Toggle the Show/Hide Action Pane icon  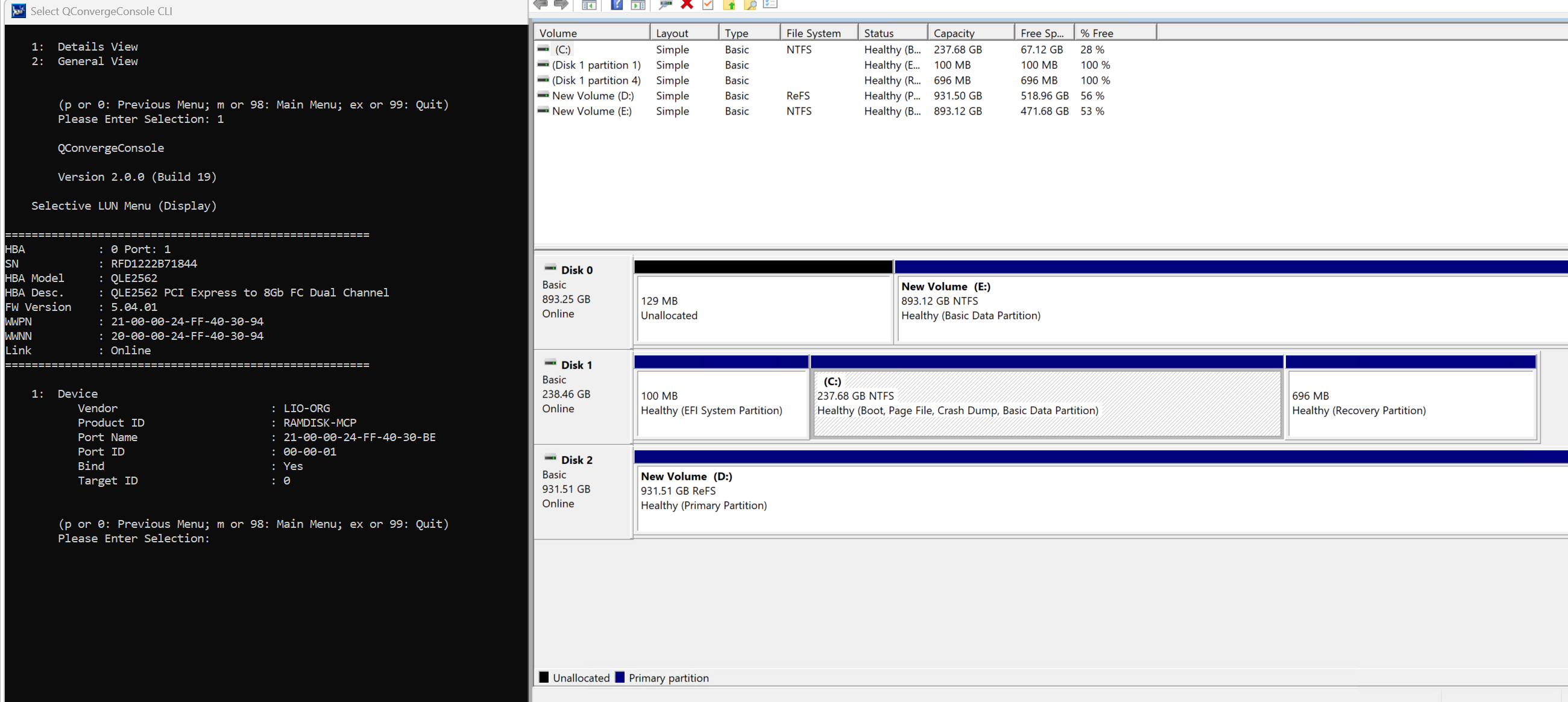point(638,5)
